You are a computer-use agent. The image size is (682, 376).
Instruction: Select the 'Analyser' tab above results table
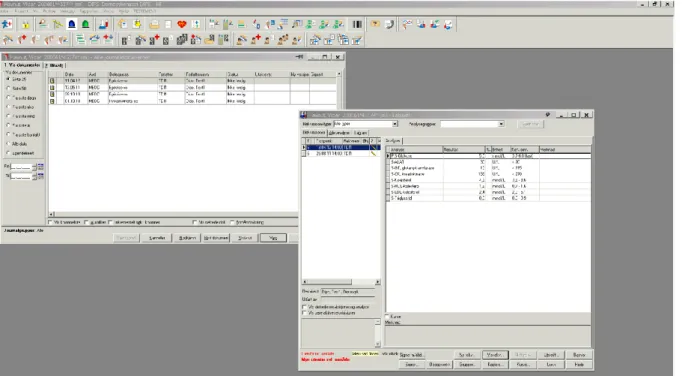[x=393, y=141]
